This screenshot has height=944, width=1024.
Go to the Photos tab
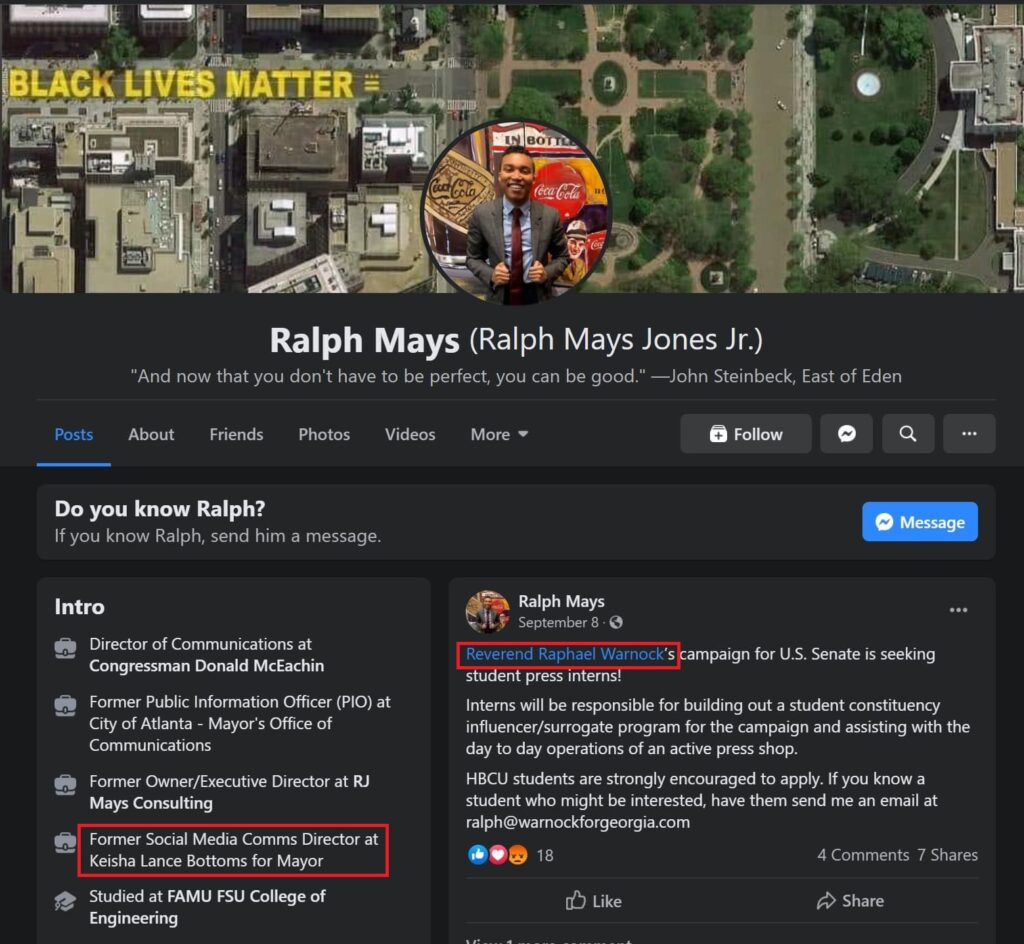coord(324,434)
